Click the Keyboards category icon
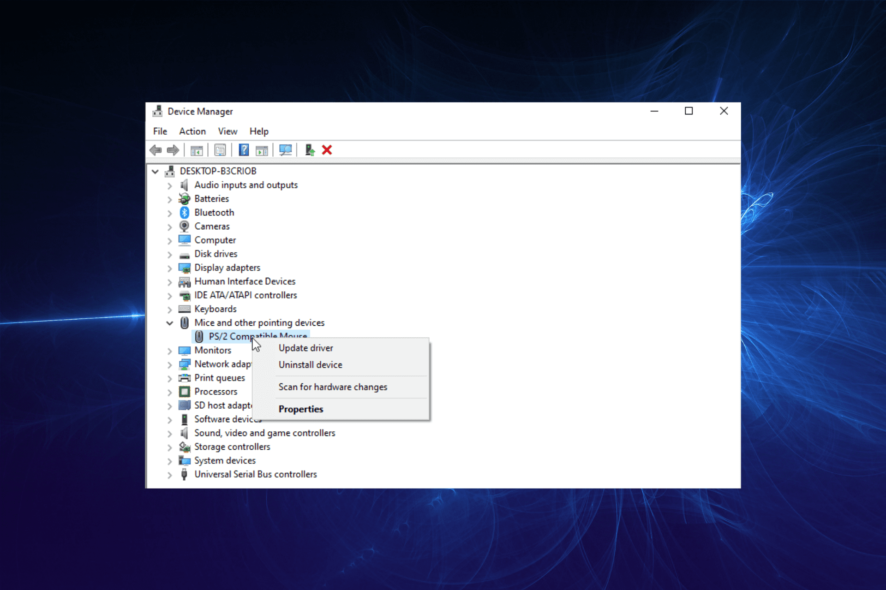The height and width of the screenshot is (590, 886). pyautogui.click(x=184, y=309)
